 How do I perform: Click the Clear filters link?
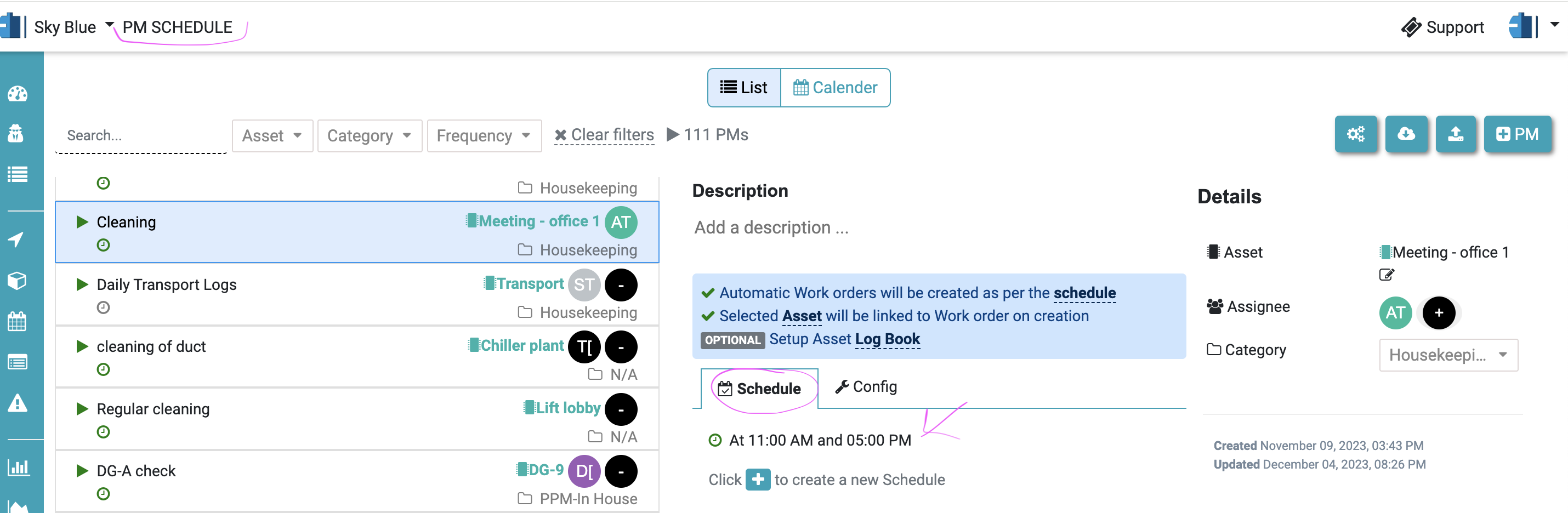[x=604, y=135]
